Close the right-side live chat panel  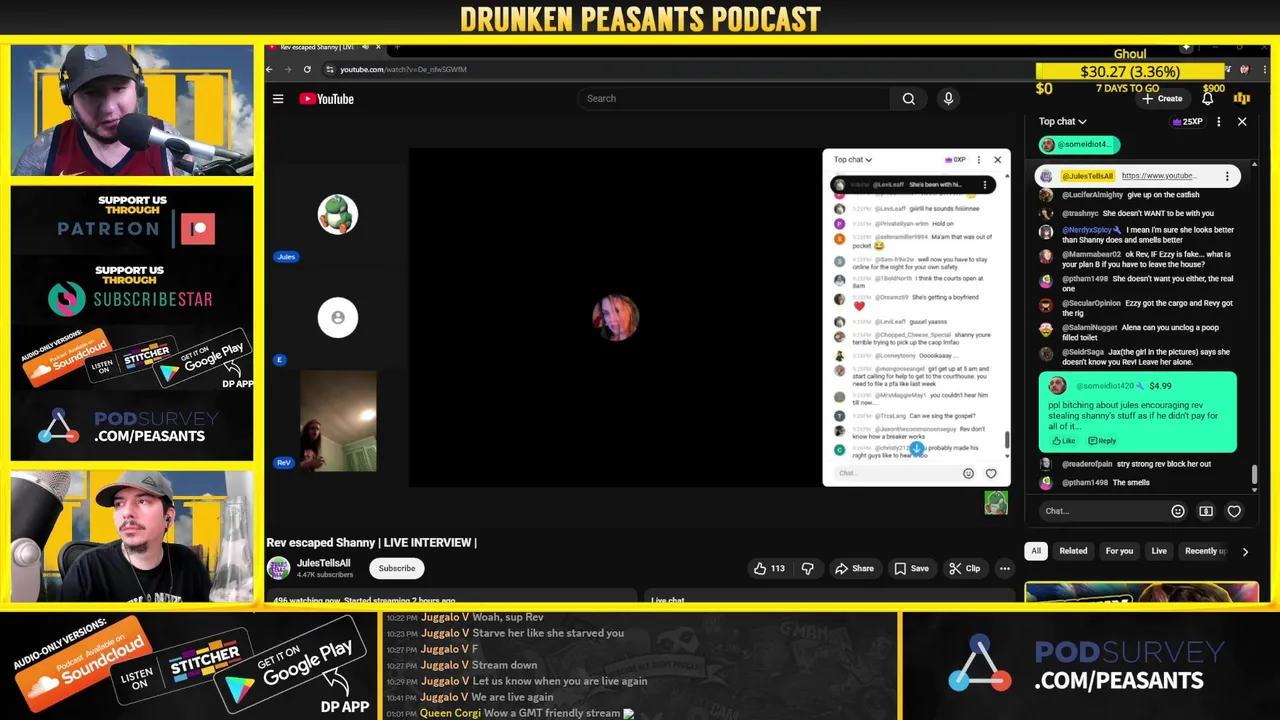(x=1242, y=122)
